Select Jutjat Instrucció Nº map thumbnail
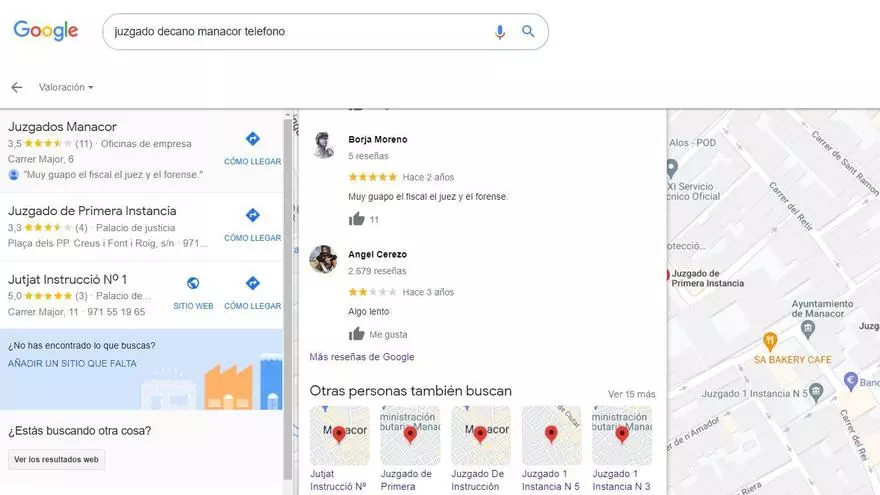This screenshot has width=880, height=495. 339,435
